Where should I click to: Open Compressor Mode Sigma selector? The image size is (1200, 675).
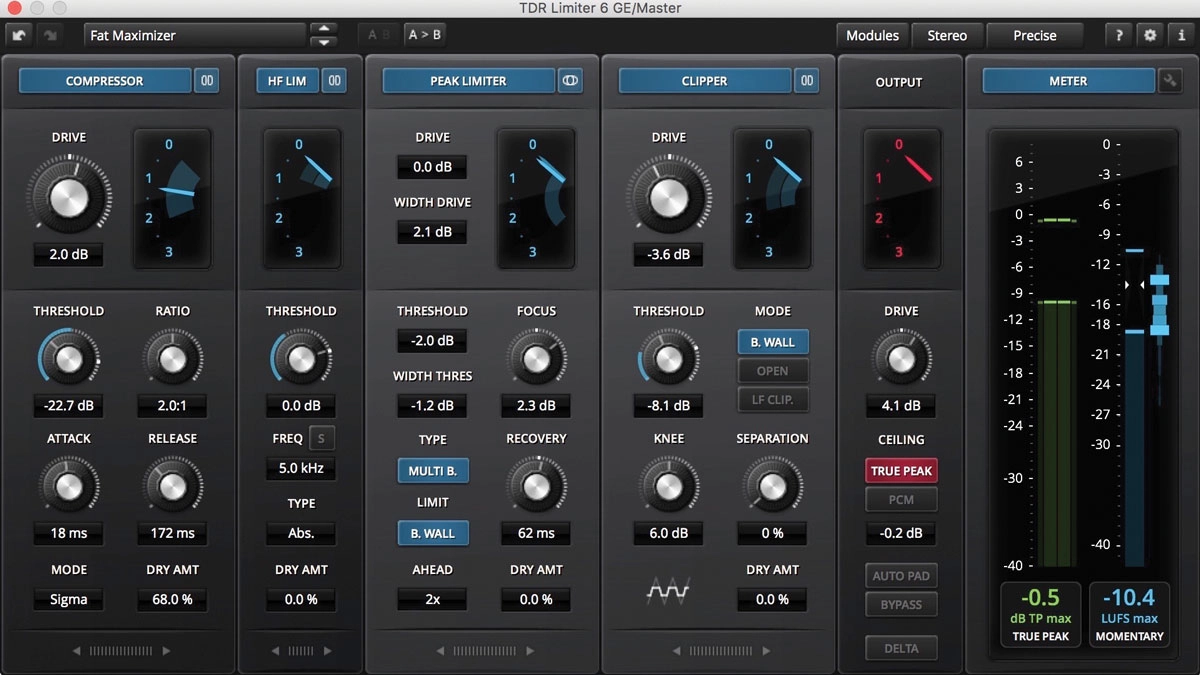(69, 600)
